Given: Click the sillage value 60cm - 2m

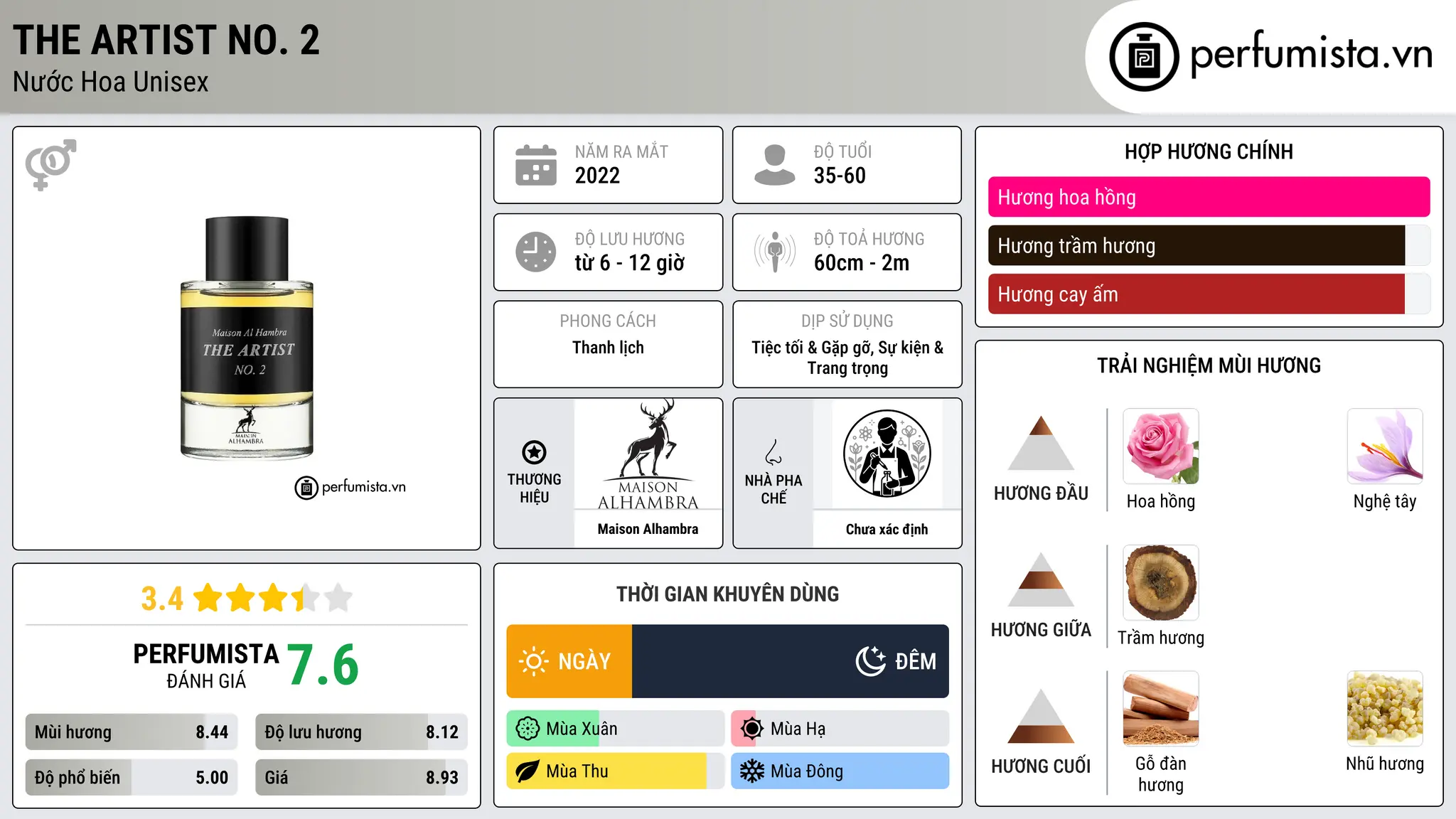Looking at the screenshot, I should pos(862,263).
